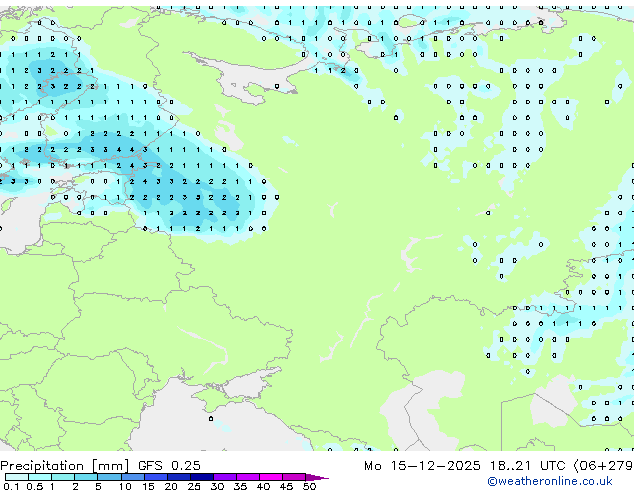The image size is (634, 490).
Task: Click the '0.5' legend scale label
Action: pos(35,486)
